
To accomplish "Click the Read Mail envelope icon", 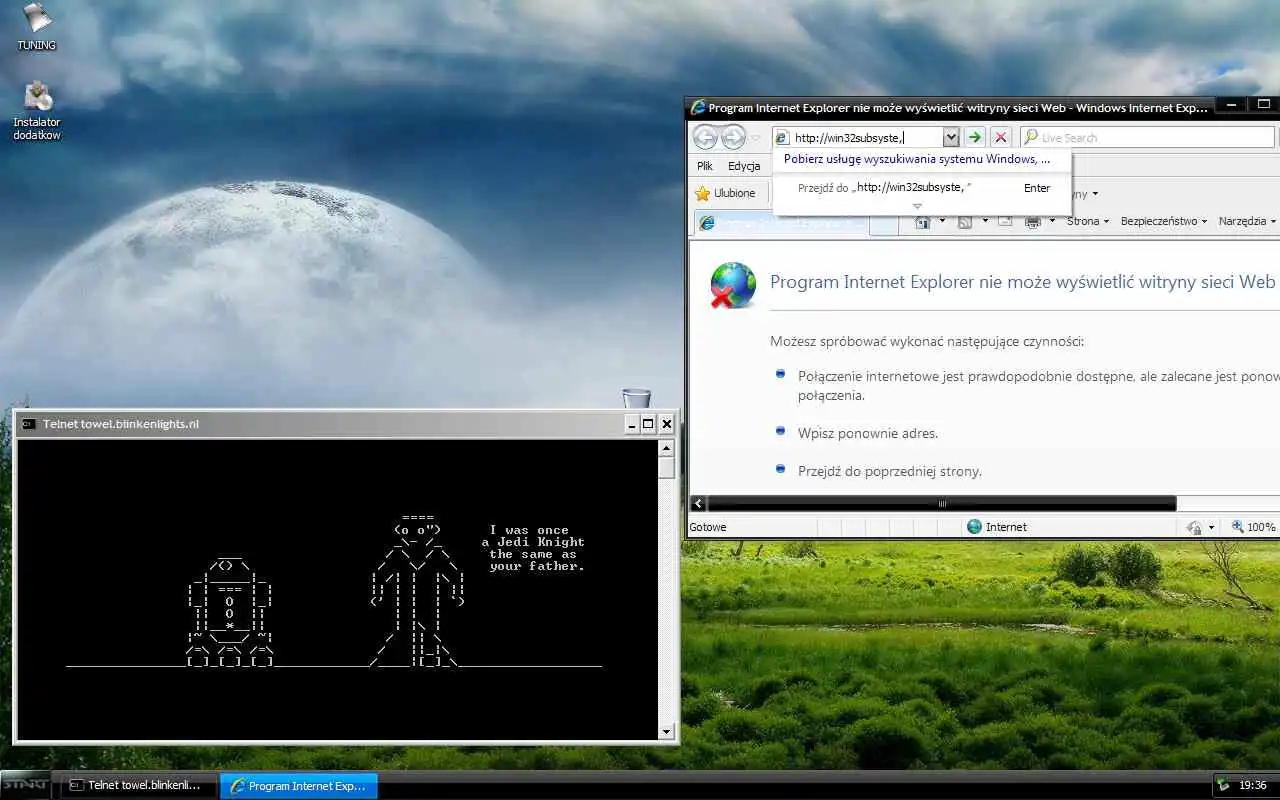I will point(1006,221).
